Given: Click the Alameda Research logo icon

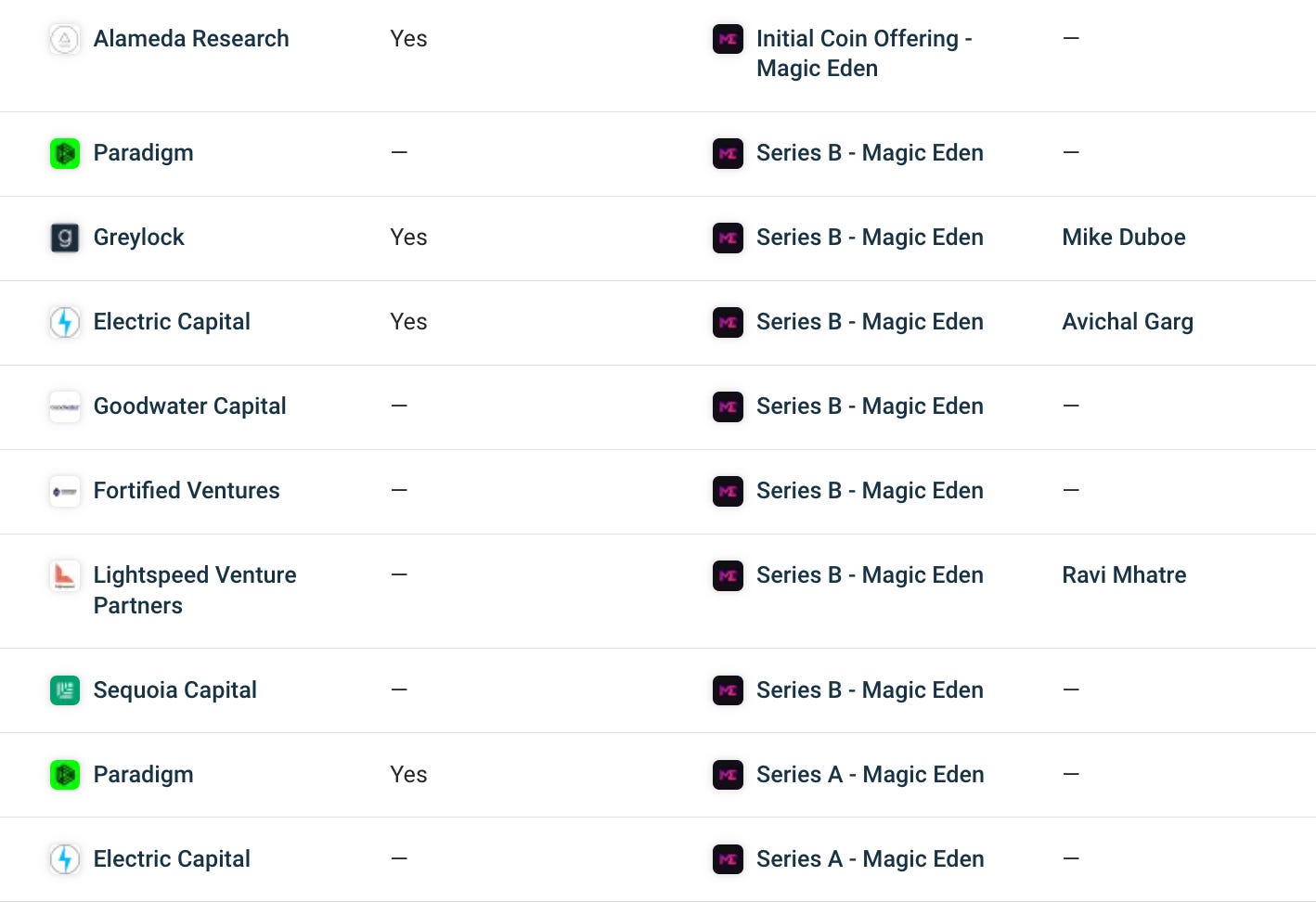Looking at the screenshot, I should [x=64, y=39].
